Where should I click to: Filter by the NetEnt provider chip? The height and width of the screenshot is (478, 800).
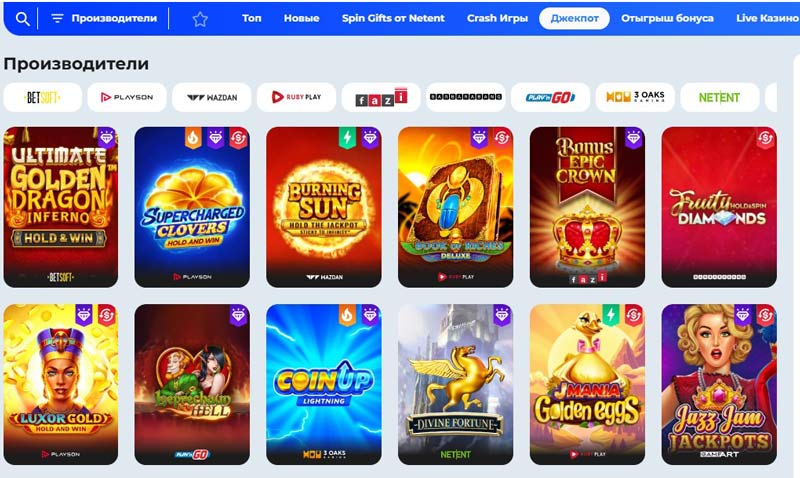[719, 97]
